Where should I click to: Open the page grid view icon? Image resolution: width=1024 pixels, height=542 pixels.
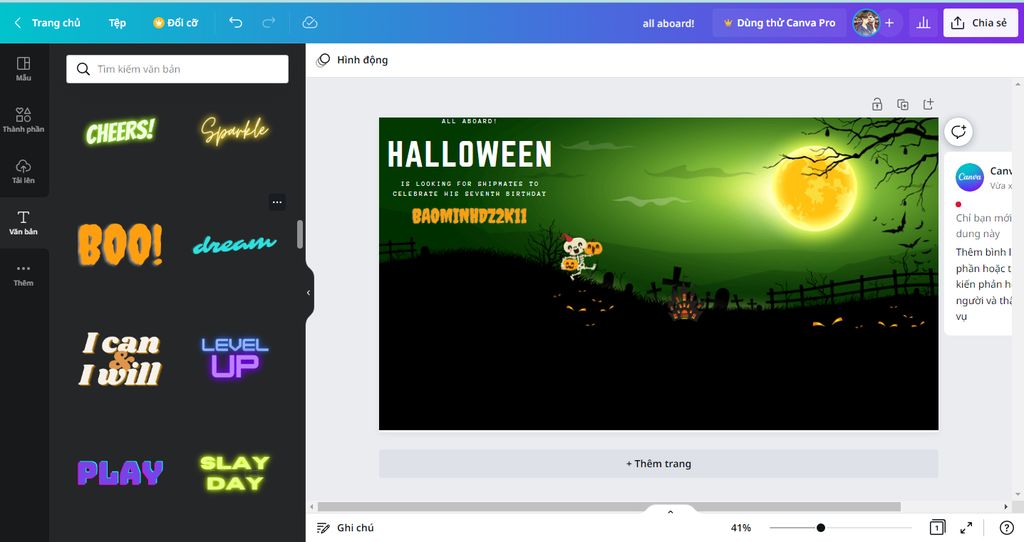point(936,528)
